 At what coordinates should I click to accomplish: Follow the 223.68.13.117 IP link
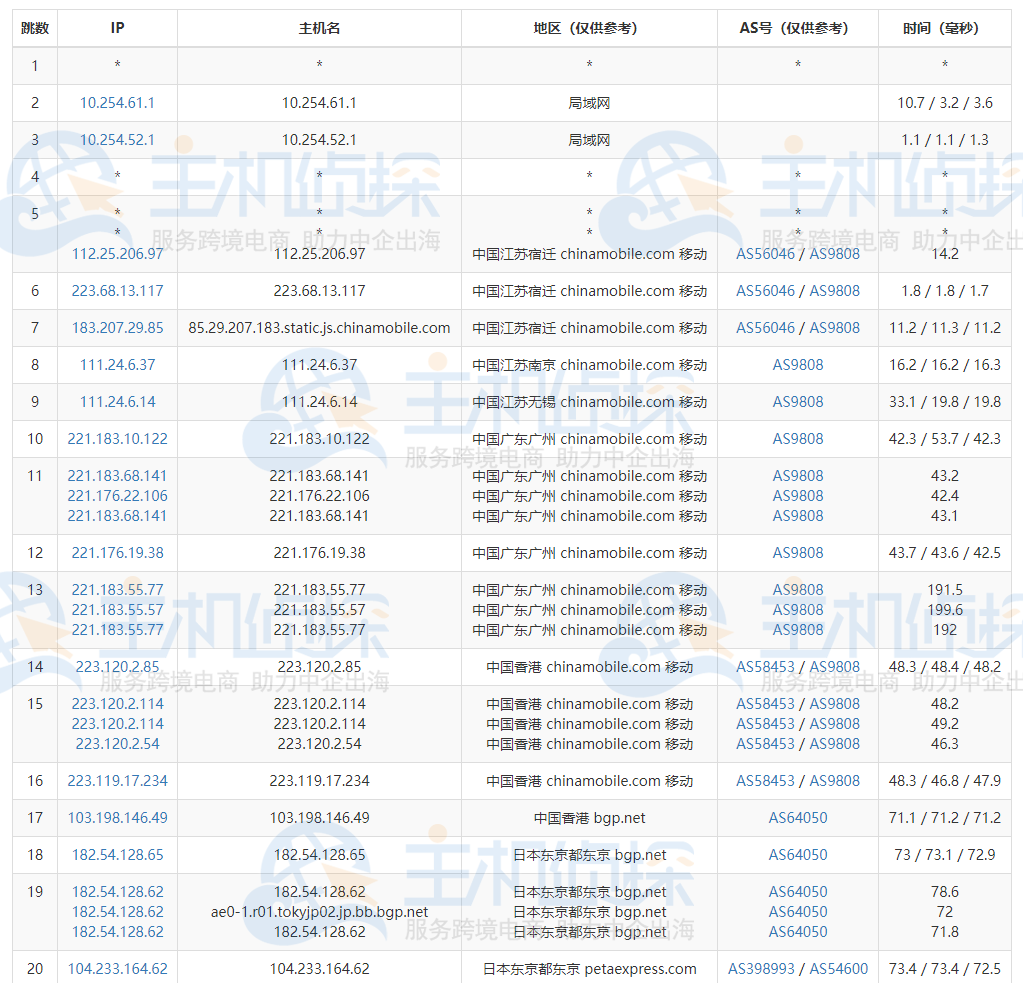click(117, 291)
